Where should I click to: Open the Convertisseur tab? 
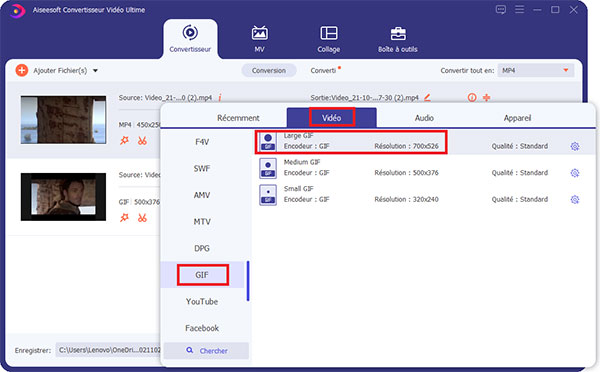[190, 39]
